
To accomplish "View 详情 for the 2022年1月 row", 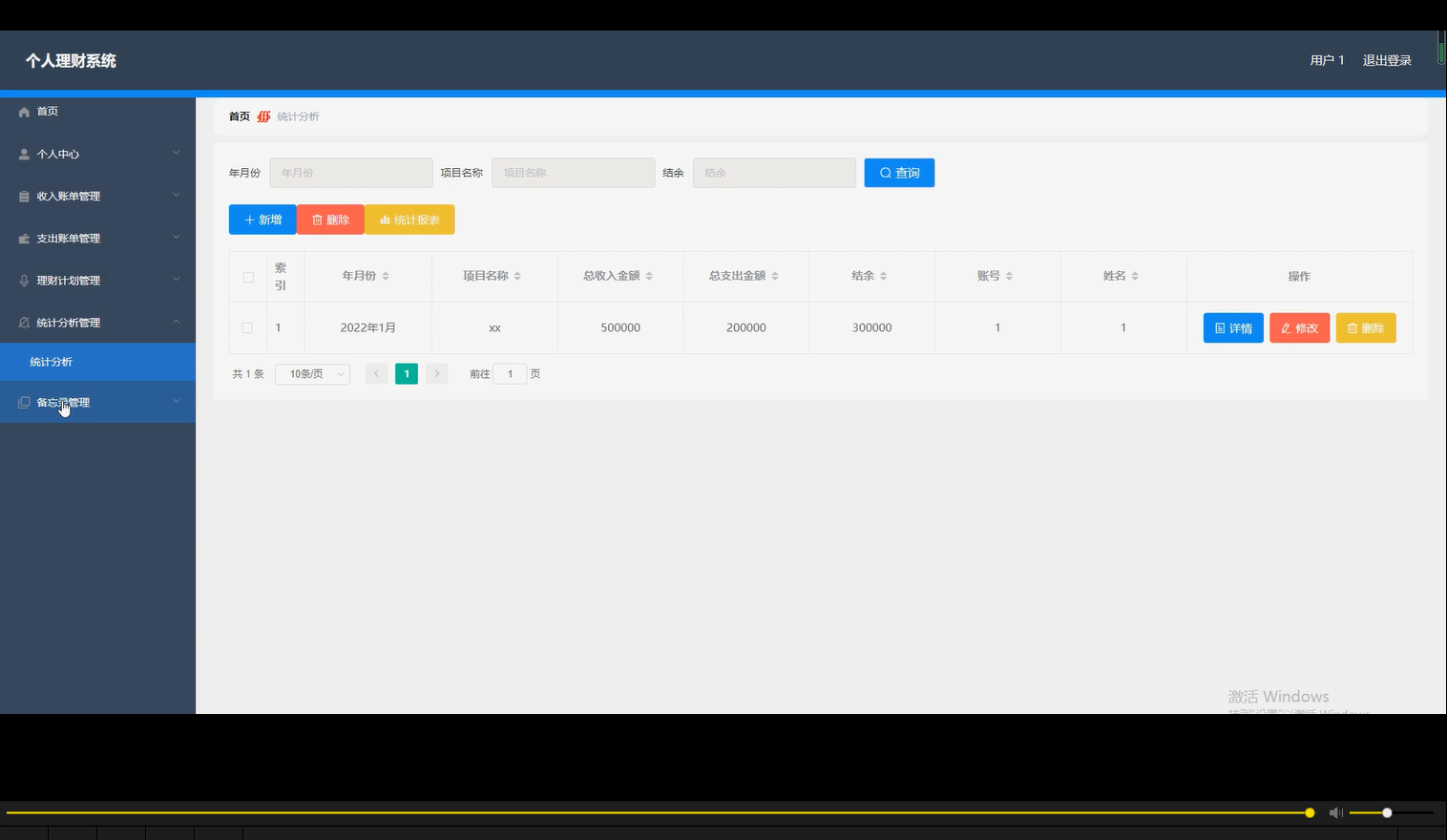I will (x=1233, y=328).
